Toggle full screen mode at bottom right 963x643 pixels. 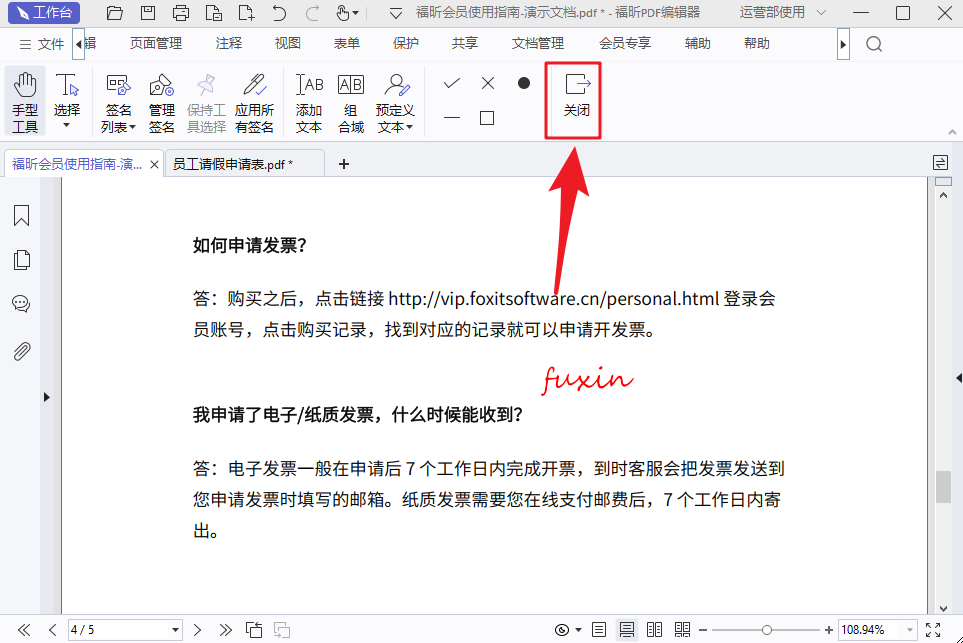click(932, 630)
